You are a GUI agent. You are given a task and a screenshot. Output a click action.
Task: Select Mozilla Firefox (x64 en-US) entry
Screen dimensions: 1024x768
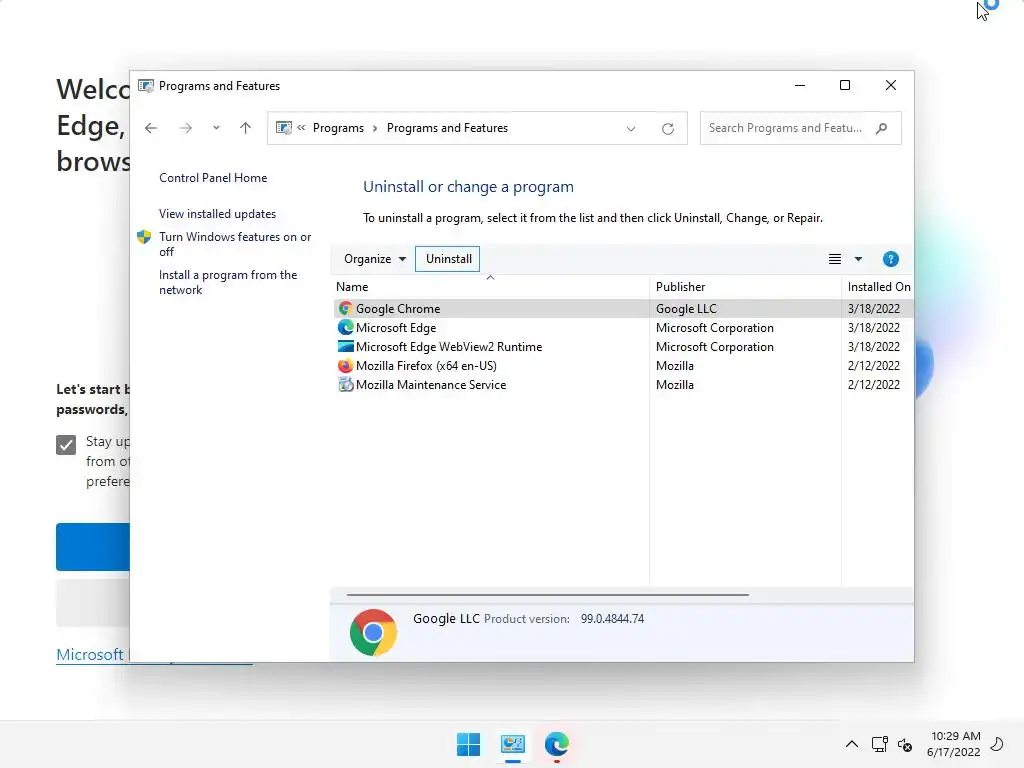(x=426, y=366)
